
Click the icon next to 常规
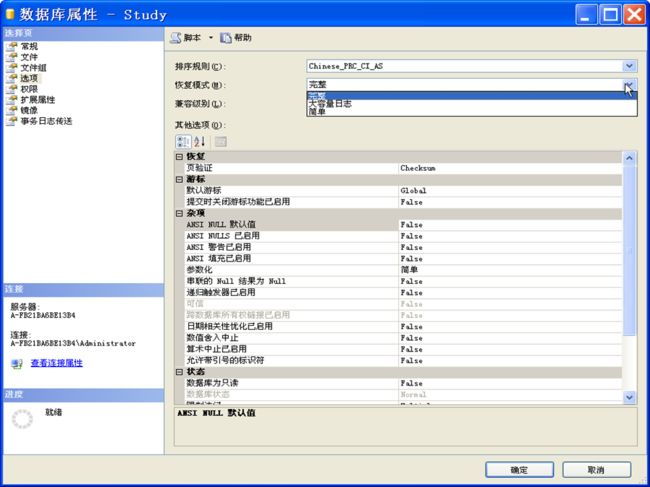tap(12, 46)
